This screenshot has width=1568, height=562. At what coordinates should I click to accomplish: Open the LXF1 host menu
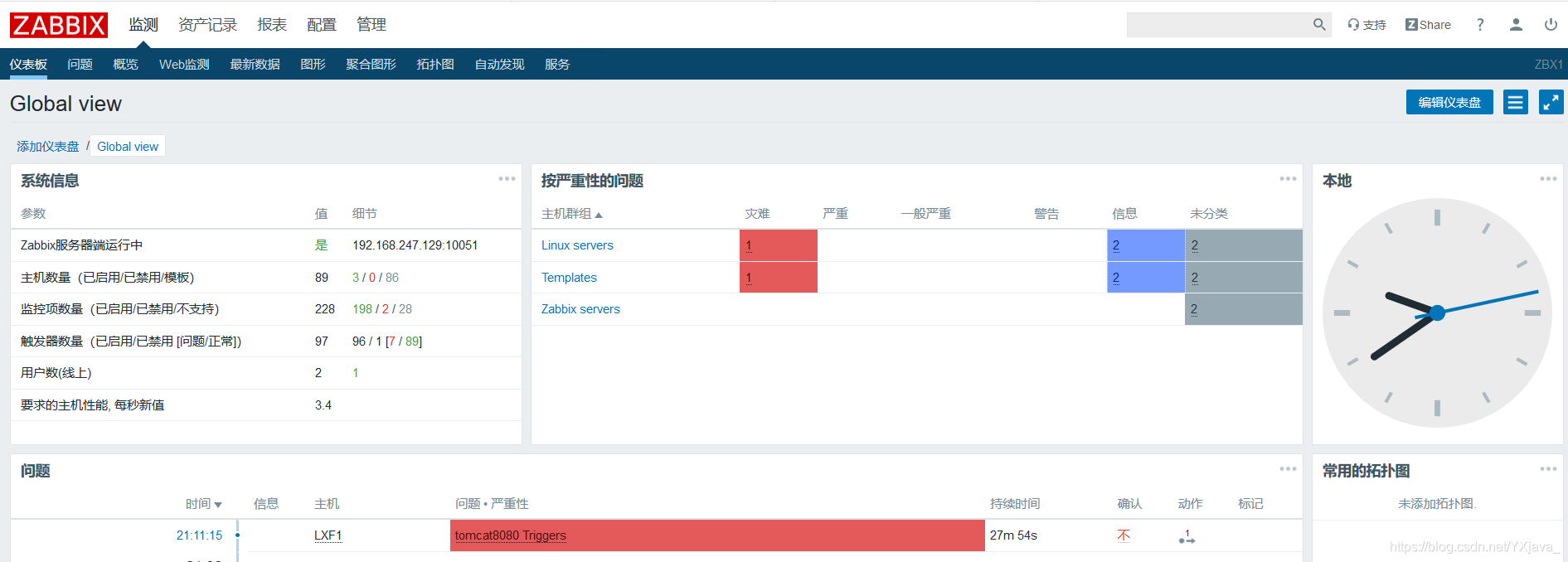(328, 535)
